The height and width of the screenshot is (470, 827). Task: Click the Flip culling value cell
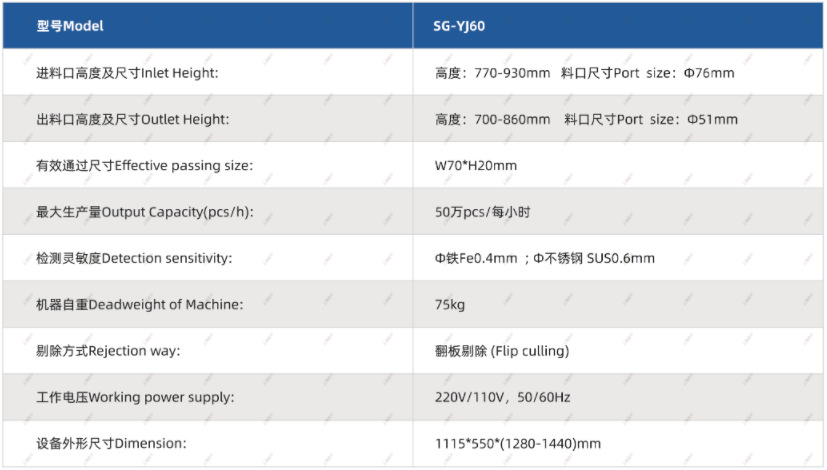502,351
